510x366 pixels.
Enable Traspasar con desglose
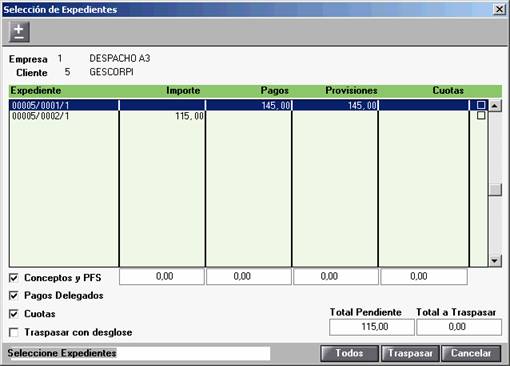click(14, 332)
